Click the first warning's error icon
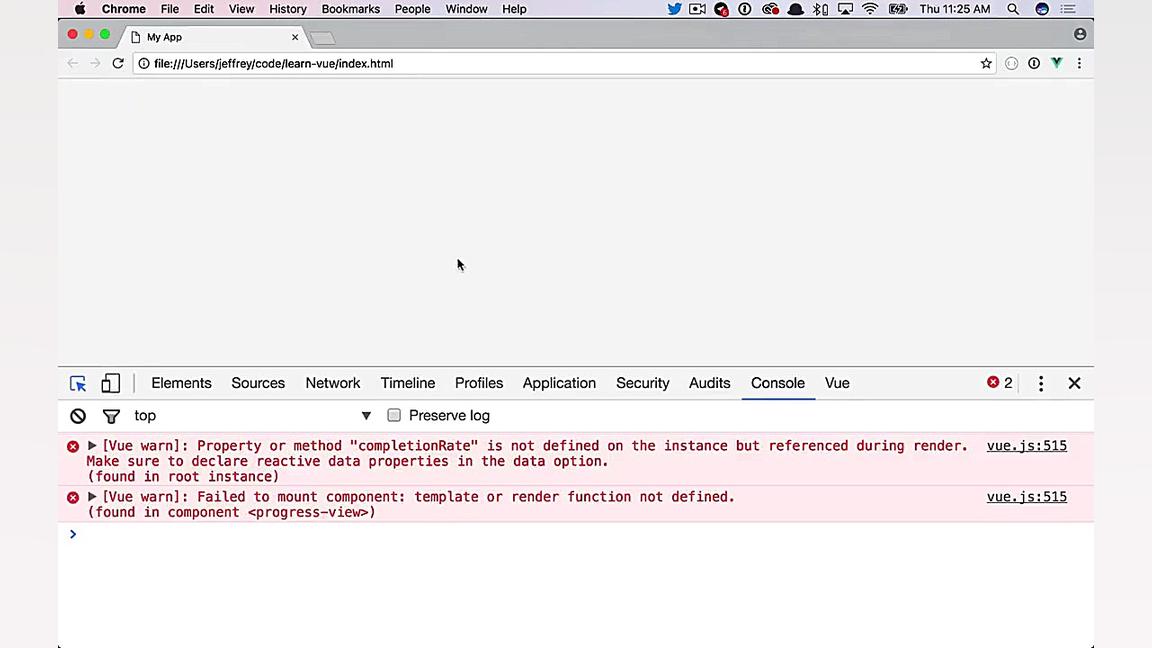1152x648 pixels. click(x=73, y=447)
